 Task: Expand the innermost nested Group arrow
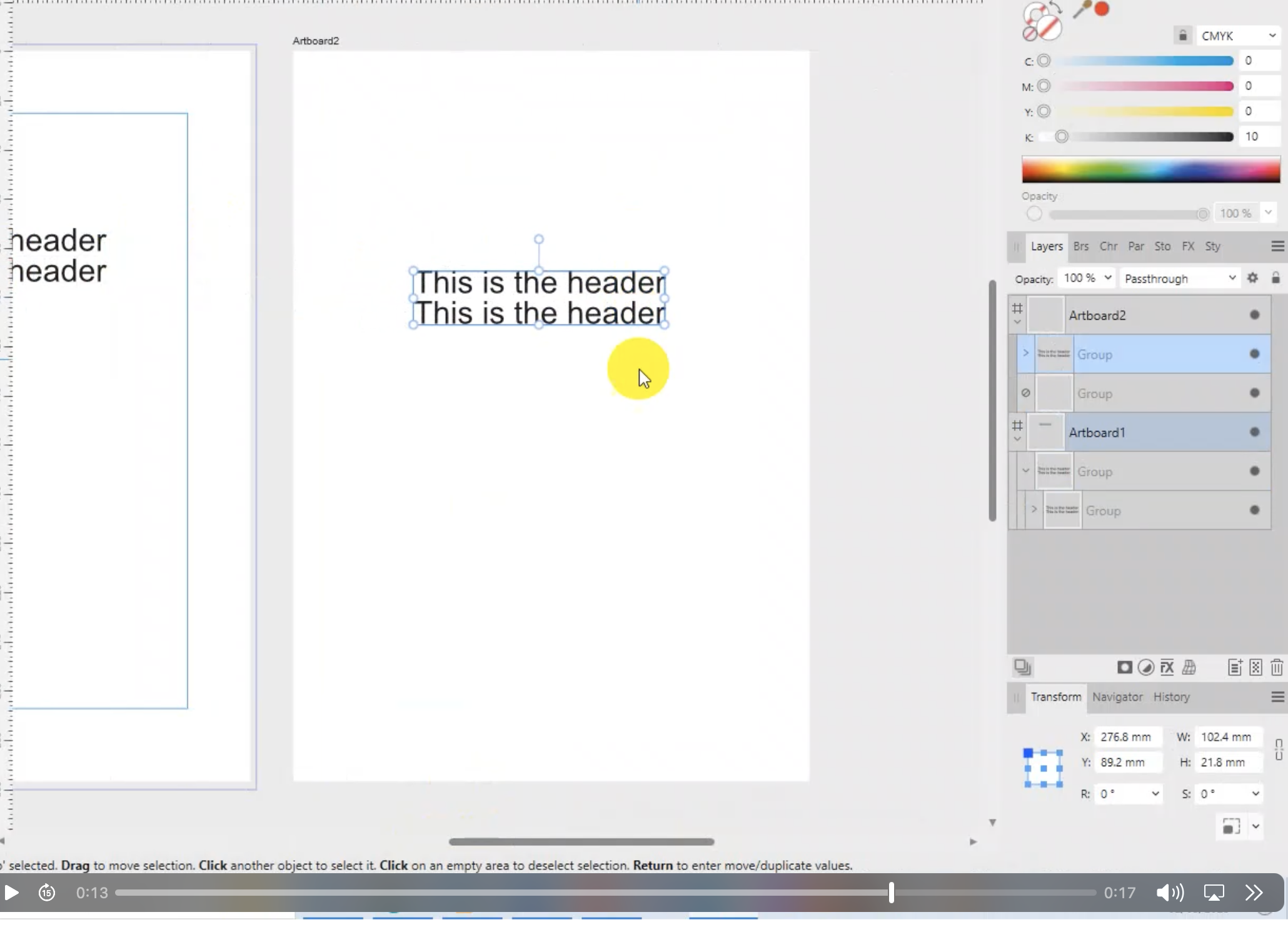pyautogui.click(x=1034, y=509)
